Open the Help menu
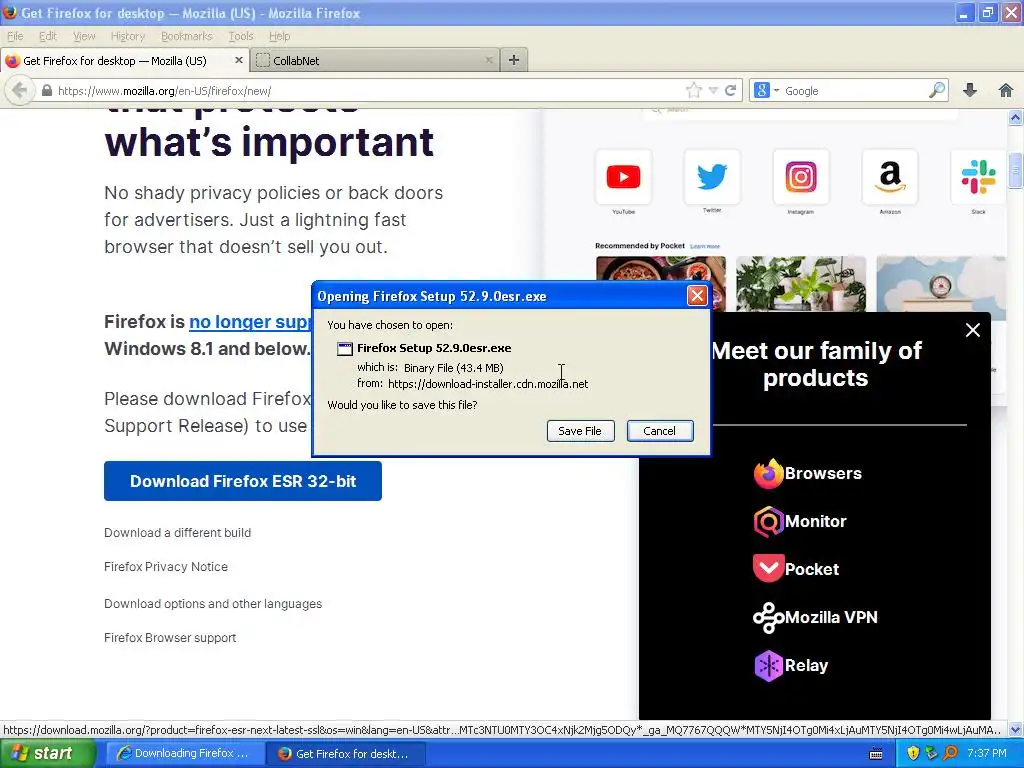This screenshot has height=768, width=1024. [x=280, y=36]
